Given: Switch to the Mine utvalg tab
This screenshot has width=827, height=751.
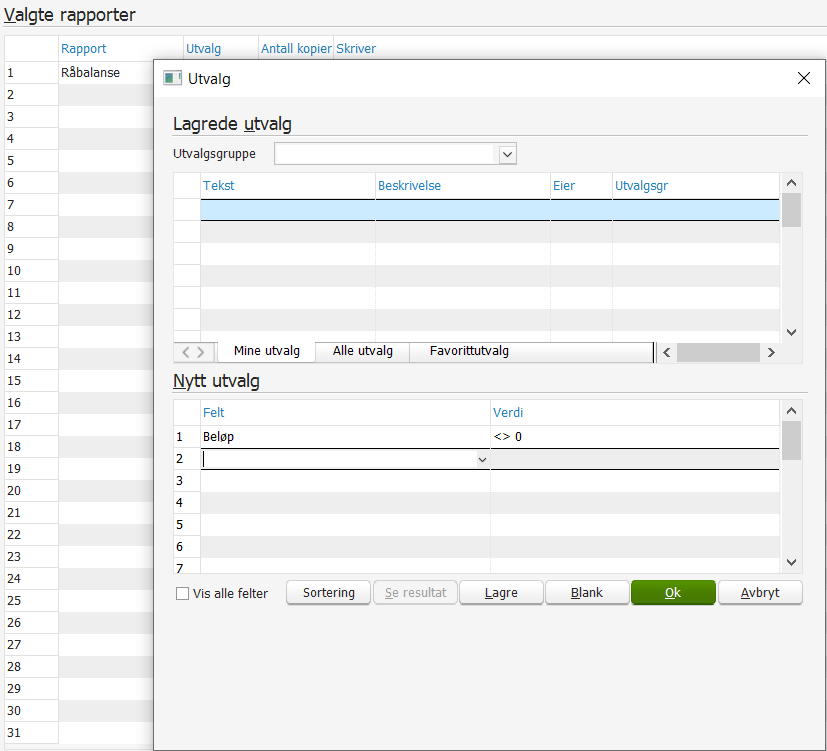Looking at the screenshot, I should pos(266,351).
